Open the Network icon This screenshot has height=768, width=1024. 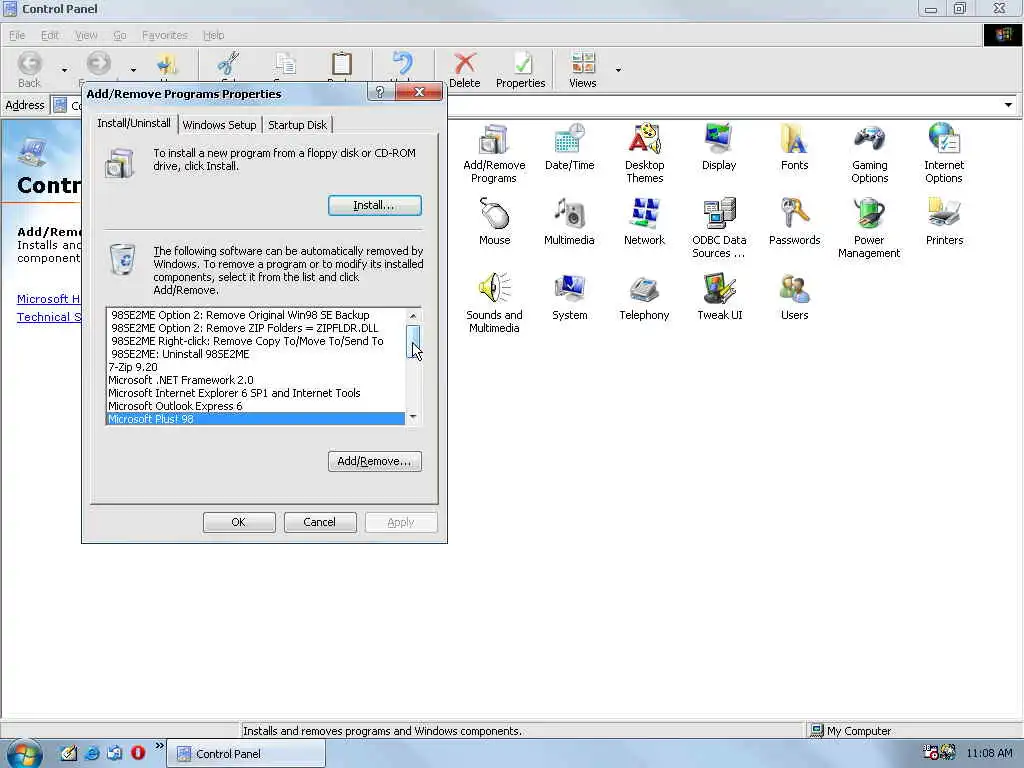(x=644, y=222)
